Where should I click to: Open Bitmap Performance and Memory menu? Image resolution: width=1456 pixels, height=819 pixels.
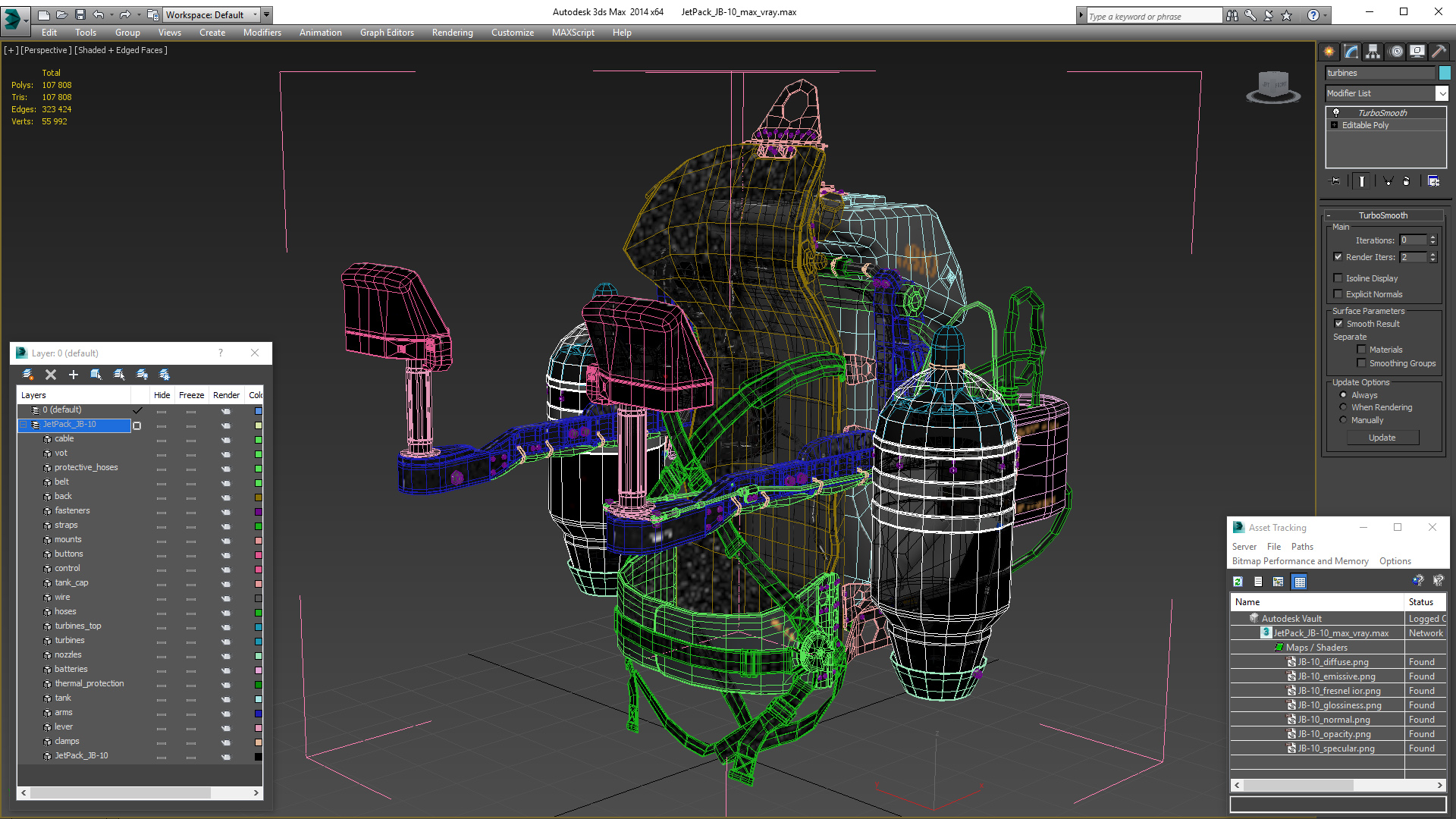(x=1300, y=561)
